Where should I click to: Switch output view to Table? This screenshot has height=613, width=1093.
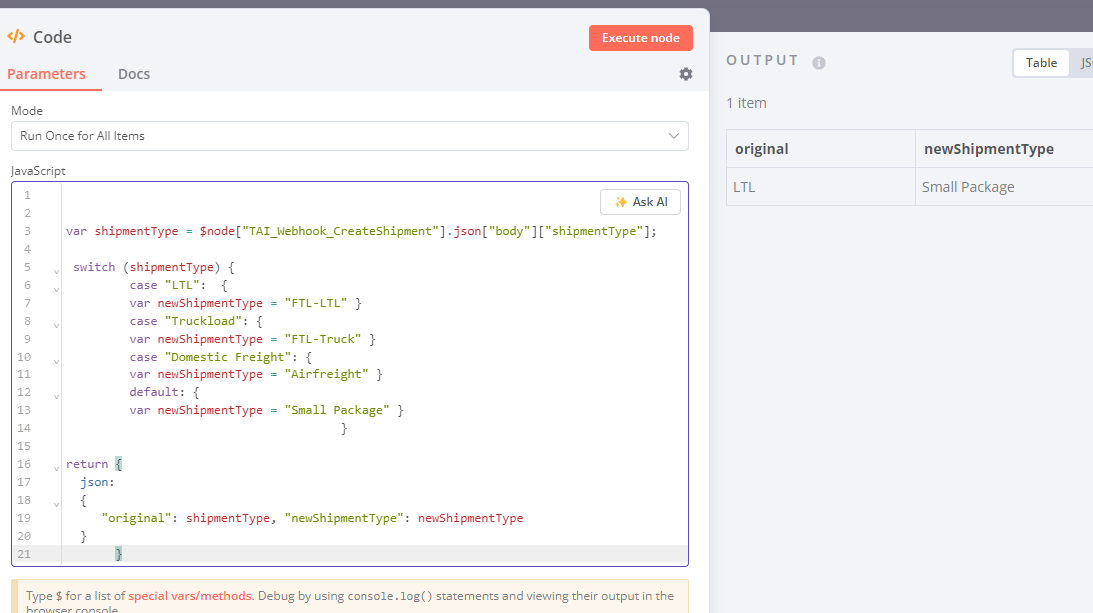click(x=1041, y=63)
